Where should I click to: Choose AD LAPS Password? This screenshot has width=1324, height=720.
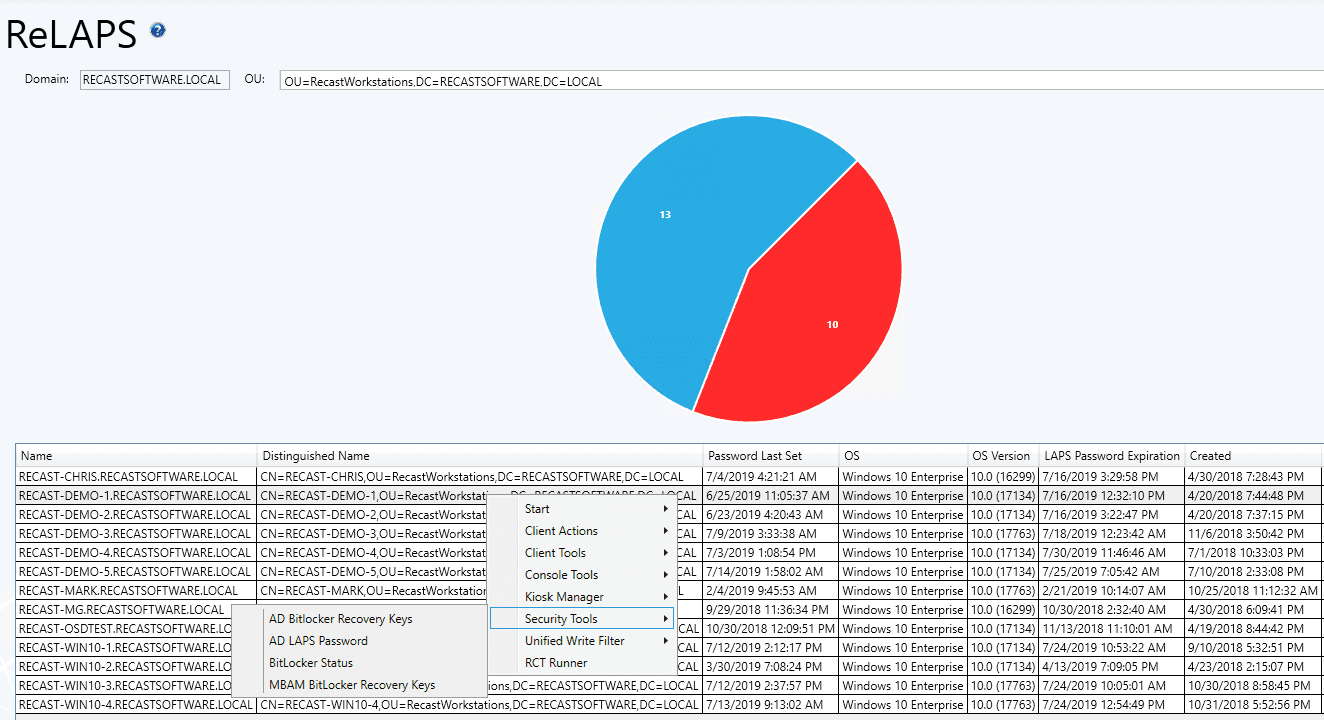pos(359,641)
